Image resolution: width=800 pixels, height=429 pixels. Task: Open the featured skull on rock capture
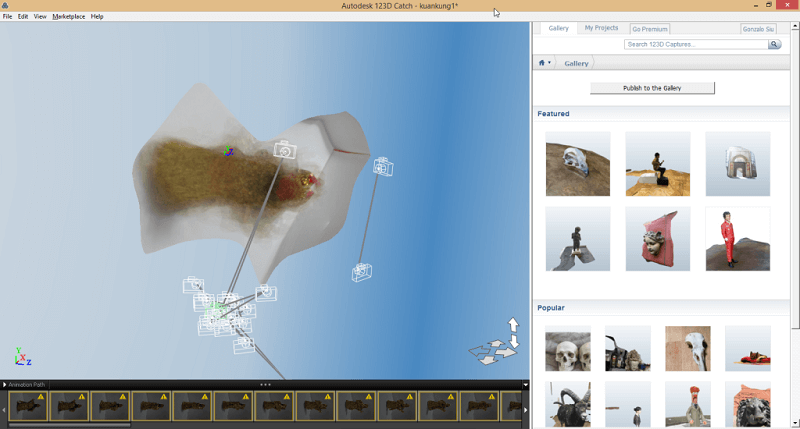tap(578, 164)
